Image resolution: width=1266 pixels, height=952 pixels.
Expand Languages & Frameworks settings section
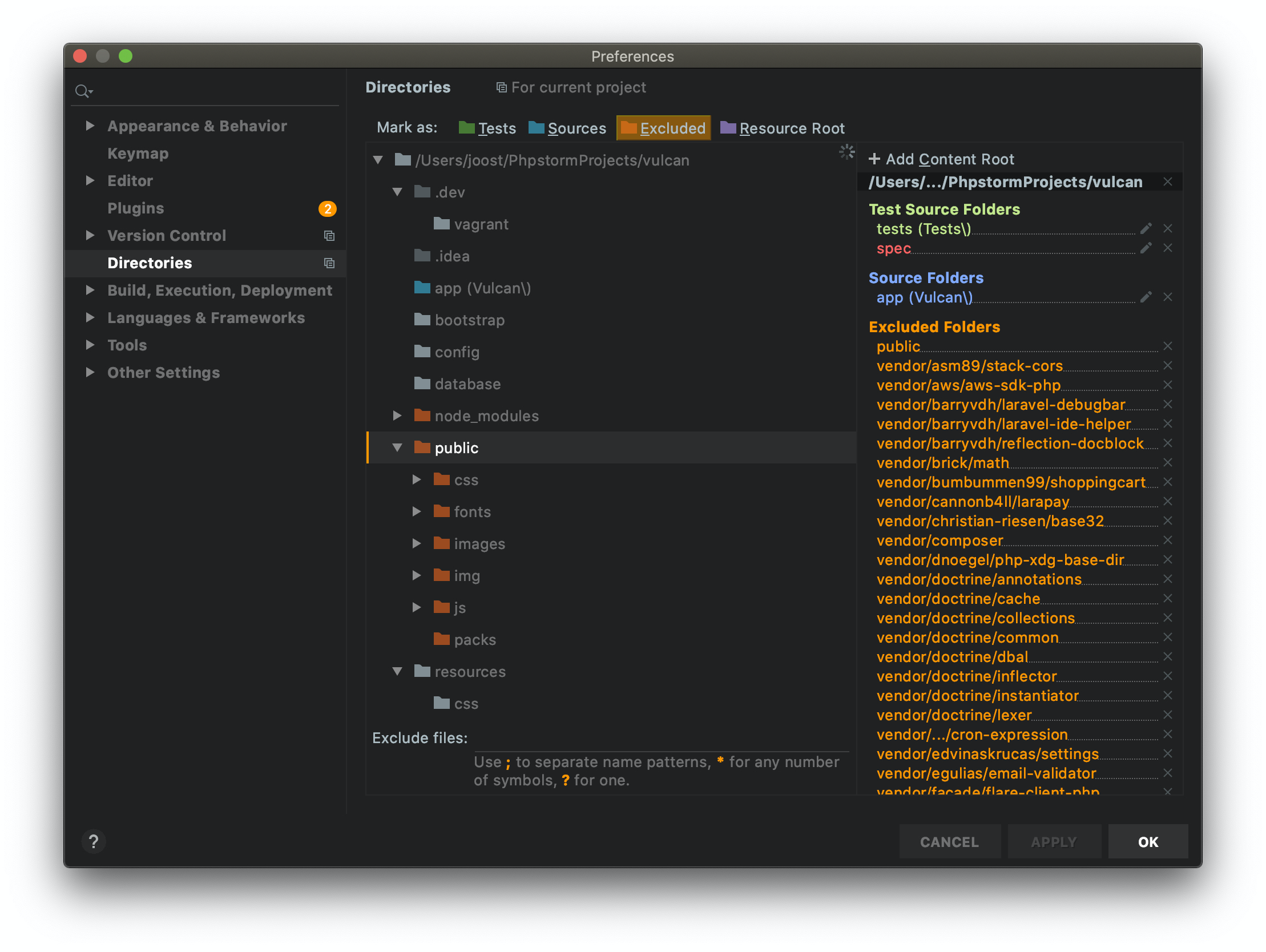pos(90,318)
